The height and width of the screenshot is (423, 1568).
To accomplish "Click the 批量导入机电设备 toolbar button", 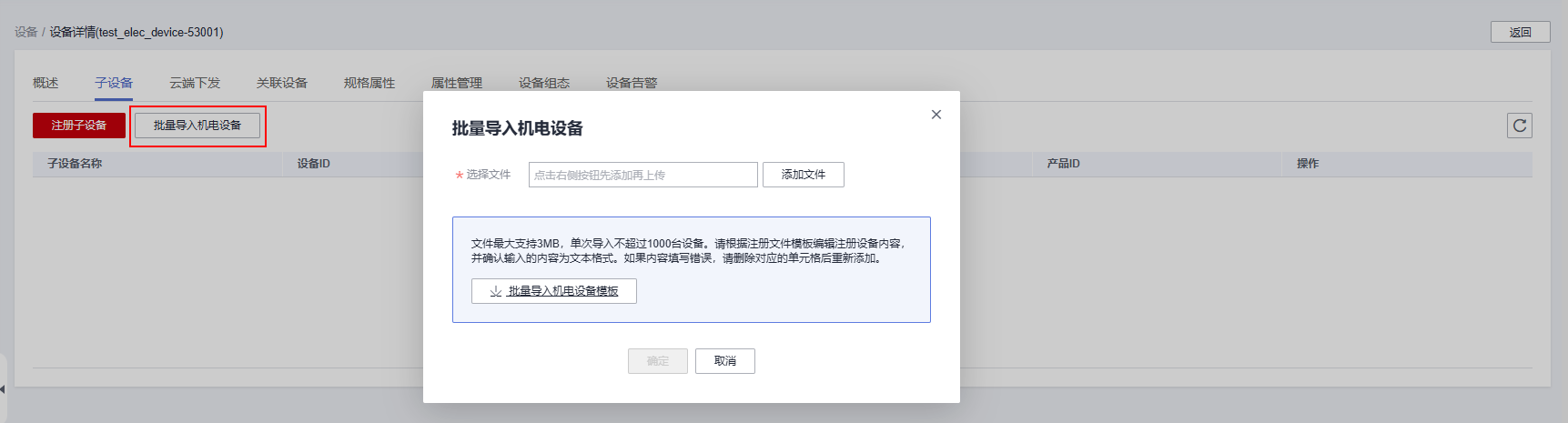I will [x=197, y=126].
